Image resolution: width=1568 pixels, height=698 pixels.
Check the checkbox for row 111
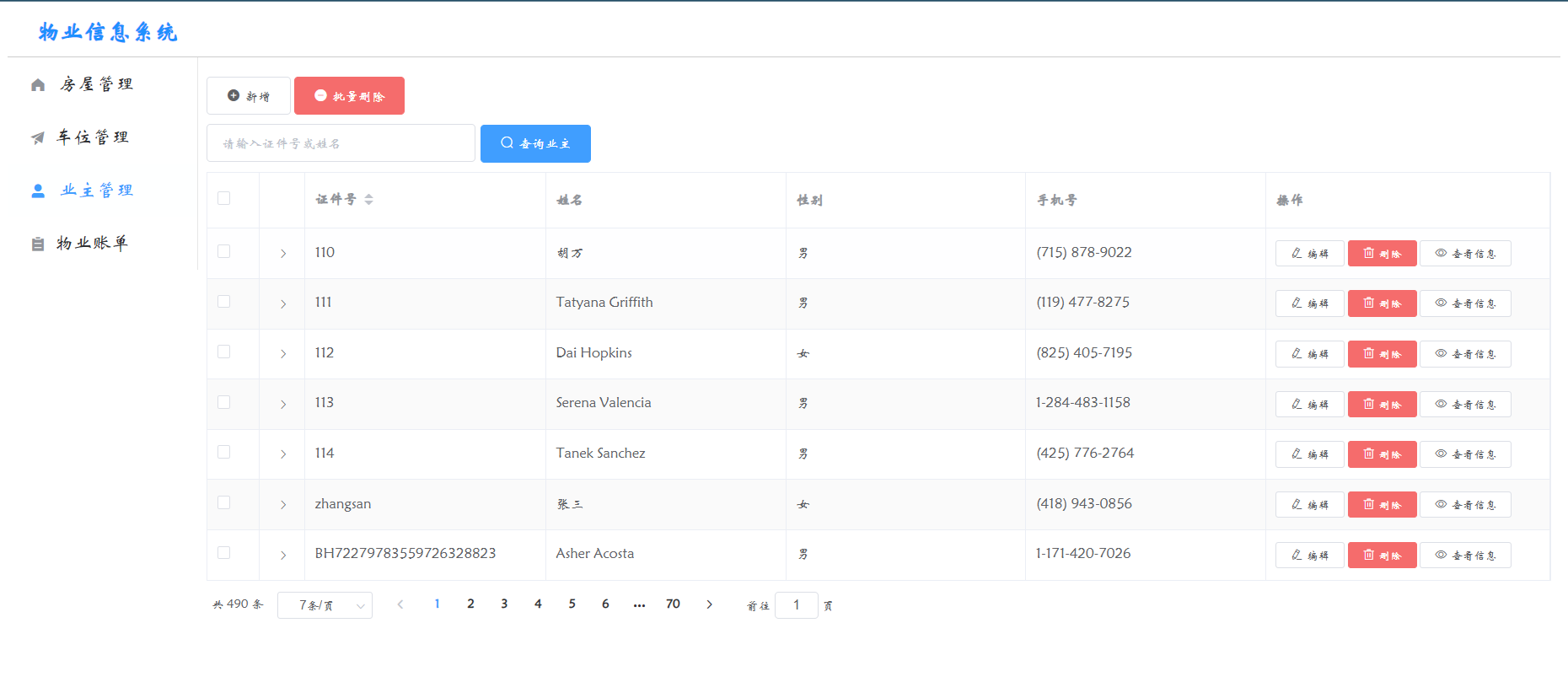(x=223, y=301)
